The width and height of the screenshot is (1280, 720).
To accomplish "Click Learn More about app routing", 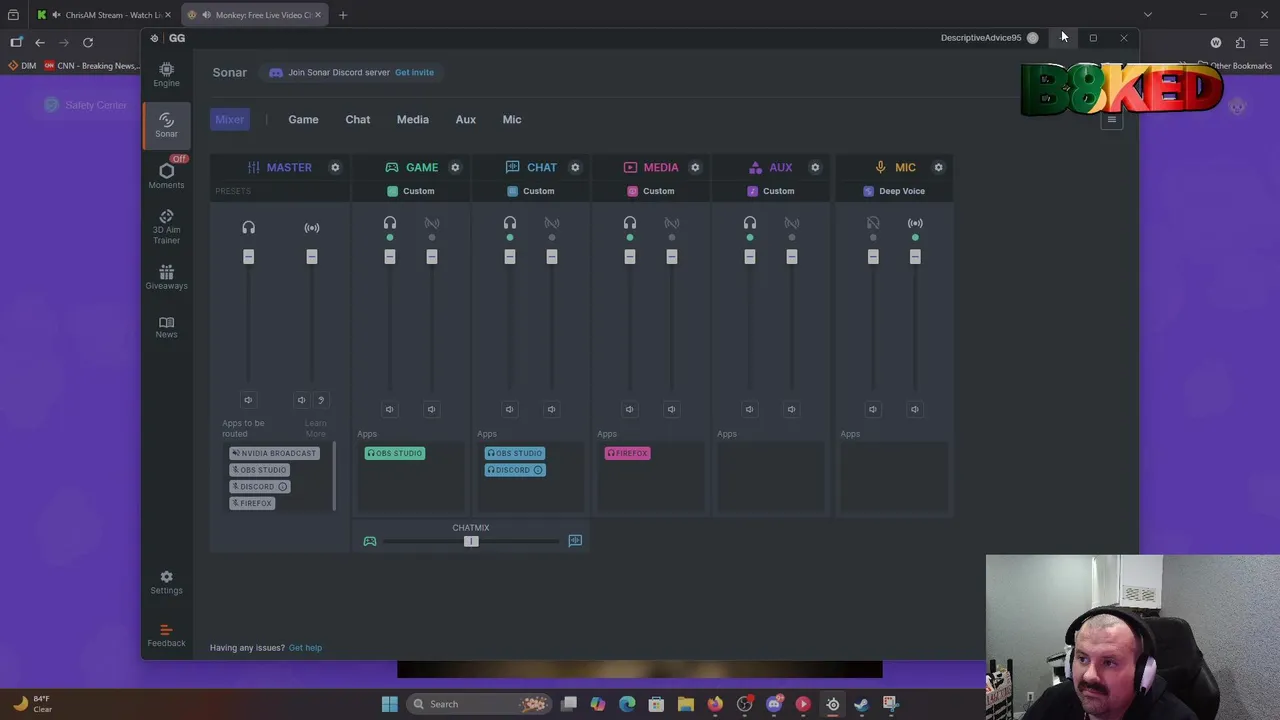I will click(315, 428).
